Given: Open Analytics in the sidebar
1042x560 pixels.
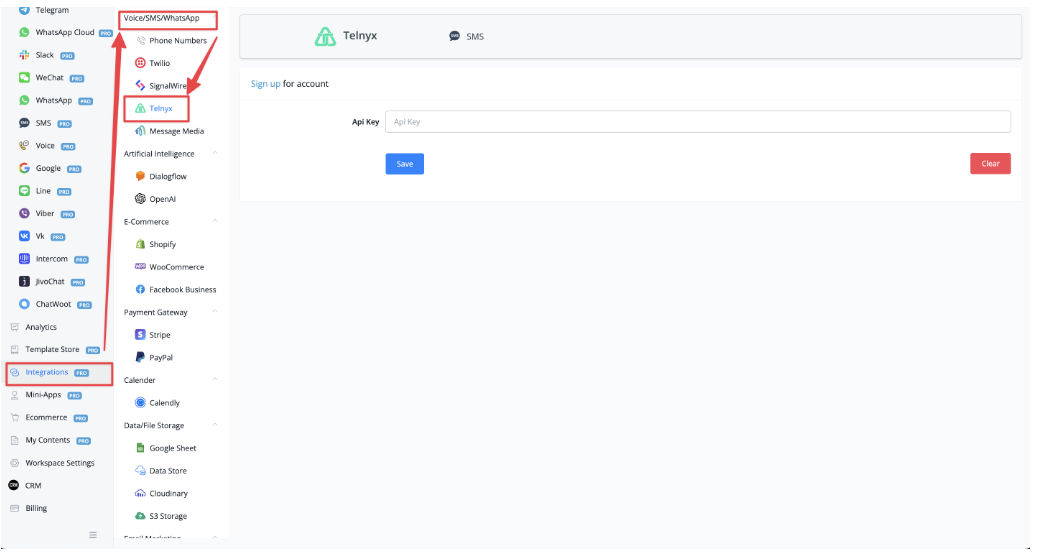Looking at the screenshot, I should click(x=41, y=327).
